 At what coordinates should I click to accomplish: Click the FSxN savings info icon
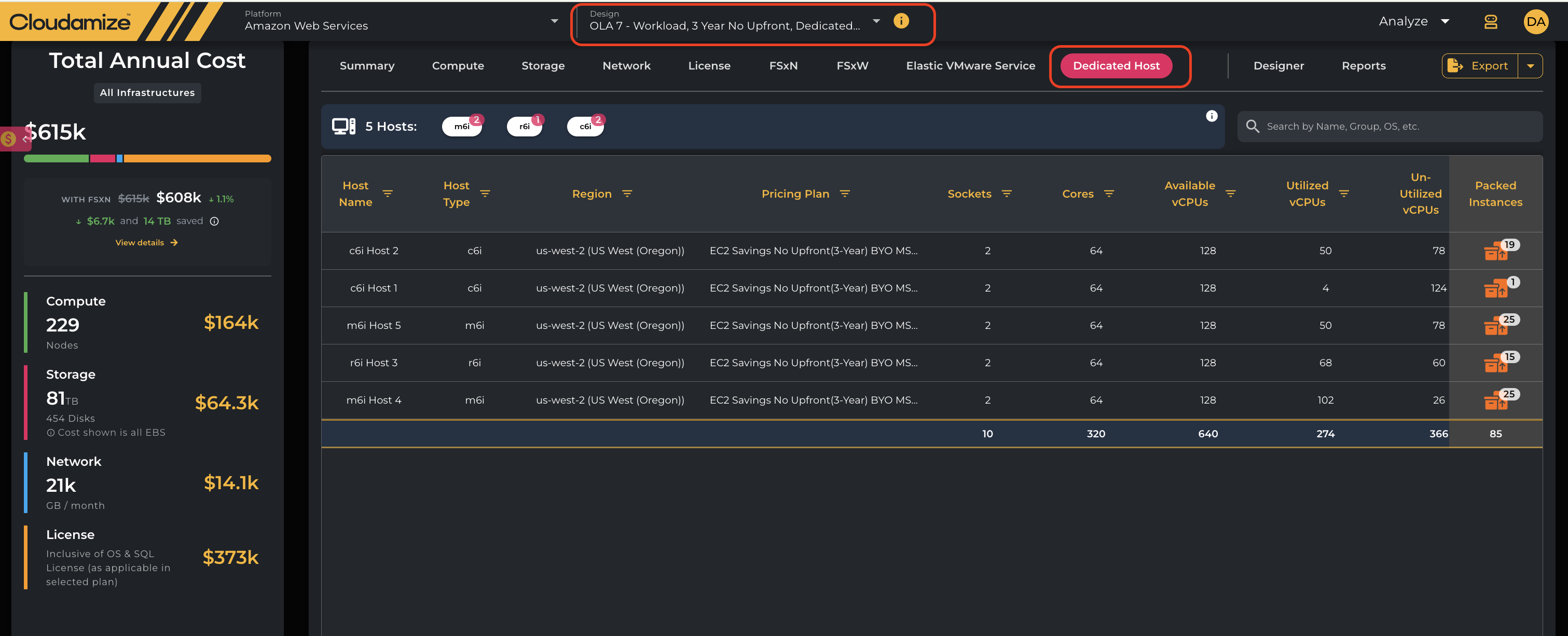214,221
